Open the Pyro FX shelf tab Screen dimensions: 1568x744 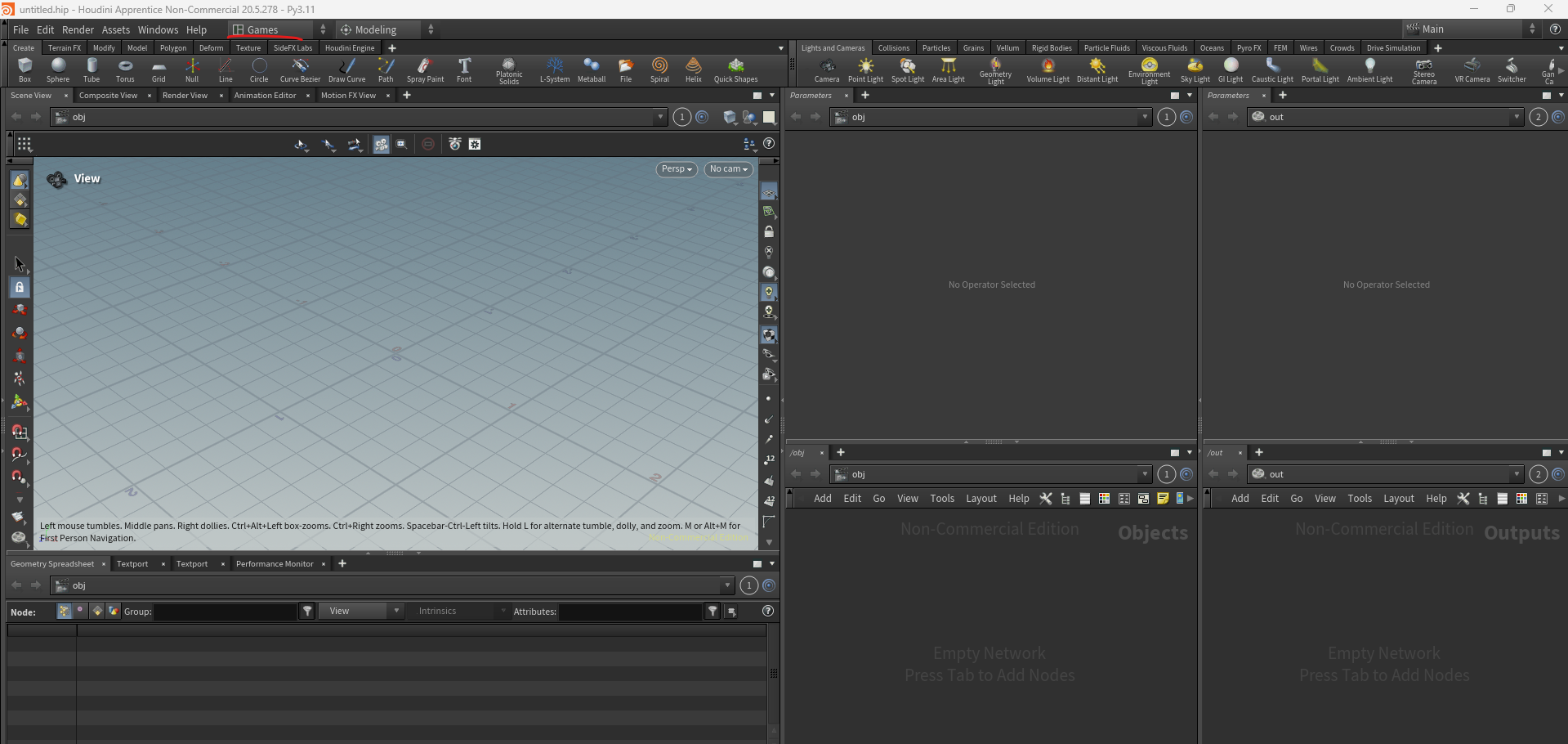coord(1249,48)
